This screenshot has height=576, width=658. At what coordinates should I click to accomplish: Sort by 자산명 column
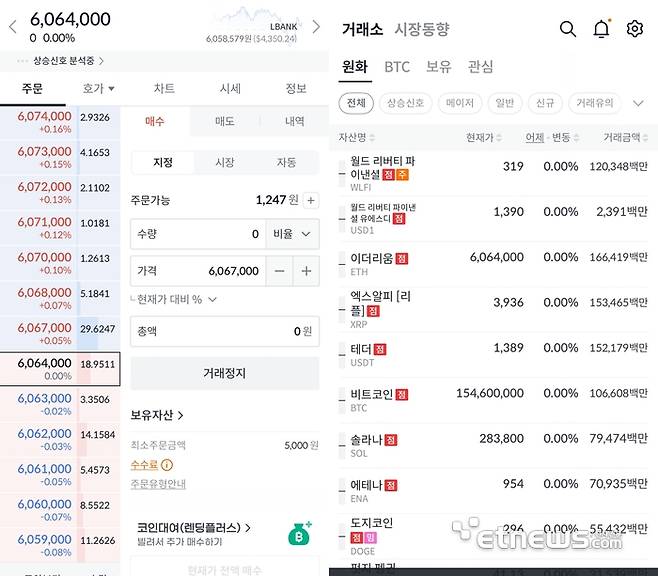coord(356,138)
